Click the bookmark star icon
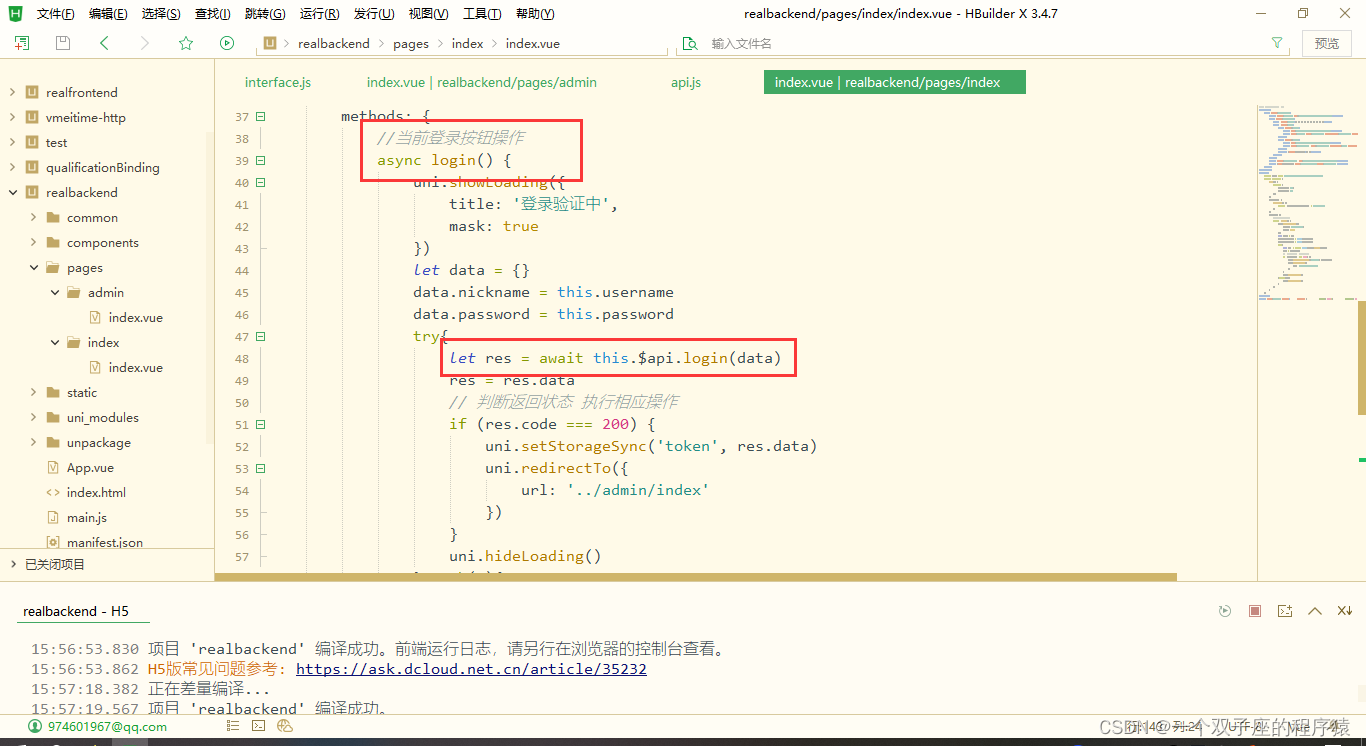 tap(186, 43)
